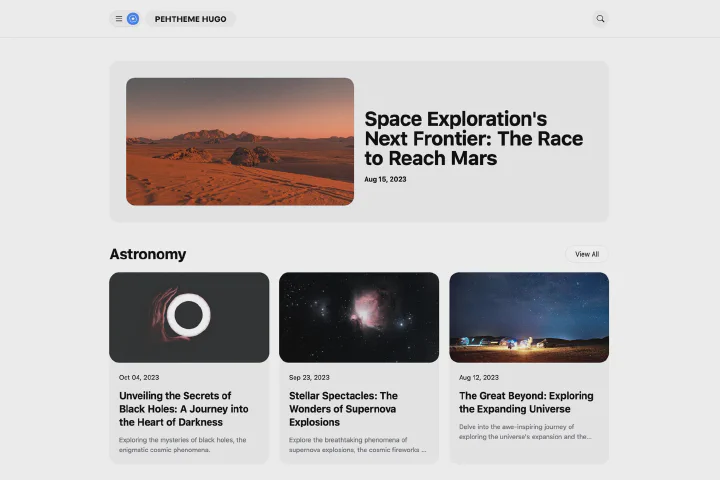Screen dimensions: 720x480
Task: Go to PEHTHEME HUGO home link
Action: pos(190,19)
